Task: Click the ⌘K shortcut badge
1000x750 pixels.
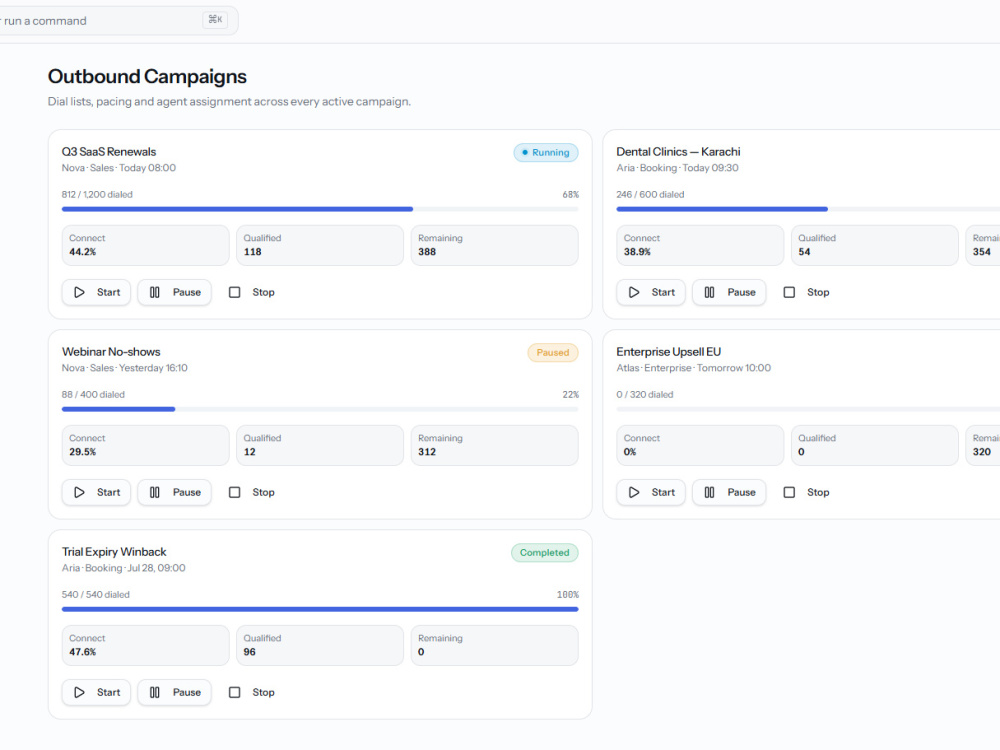Action: tap(216, 20)
